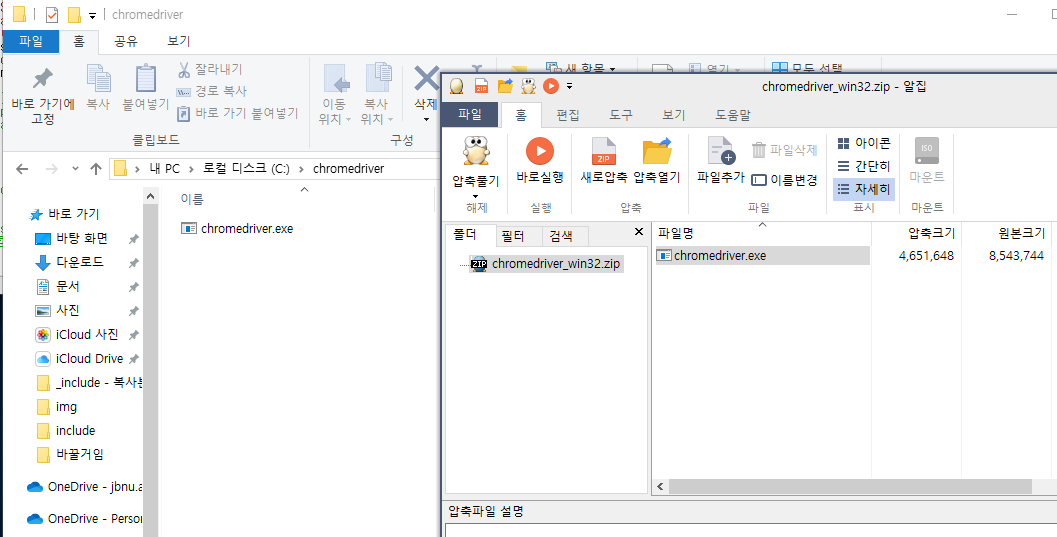Click the 파일추가 icon in ALZip

tap(721, 151)
